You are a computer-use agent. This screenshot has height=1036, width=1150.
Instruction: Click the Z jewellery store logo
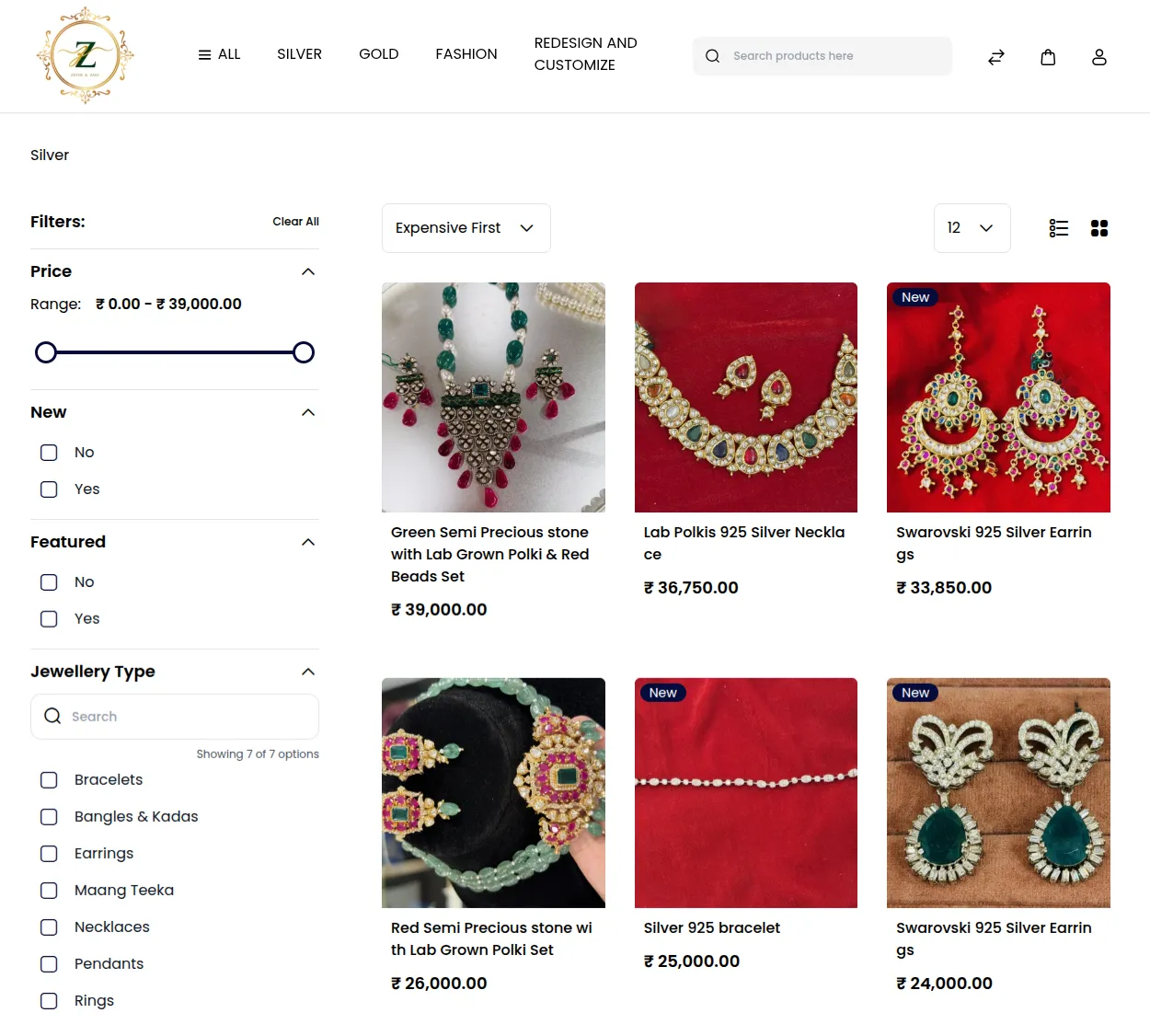pos(85,55)
